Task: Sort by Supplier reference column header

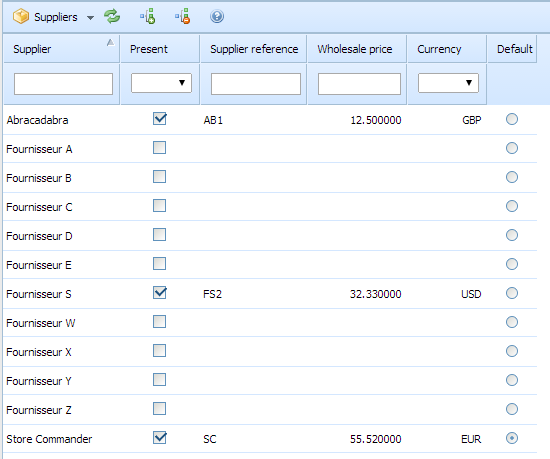Action: click(254, 49)
